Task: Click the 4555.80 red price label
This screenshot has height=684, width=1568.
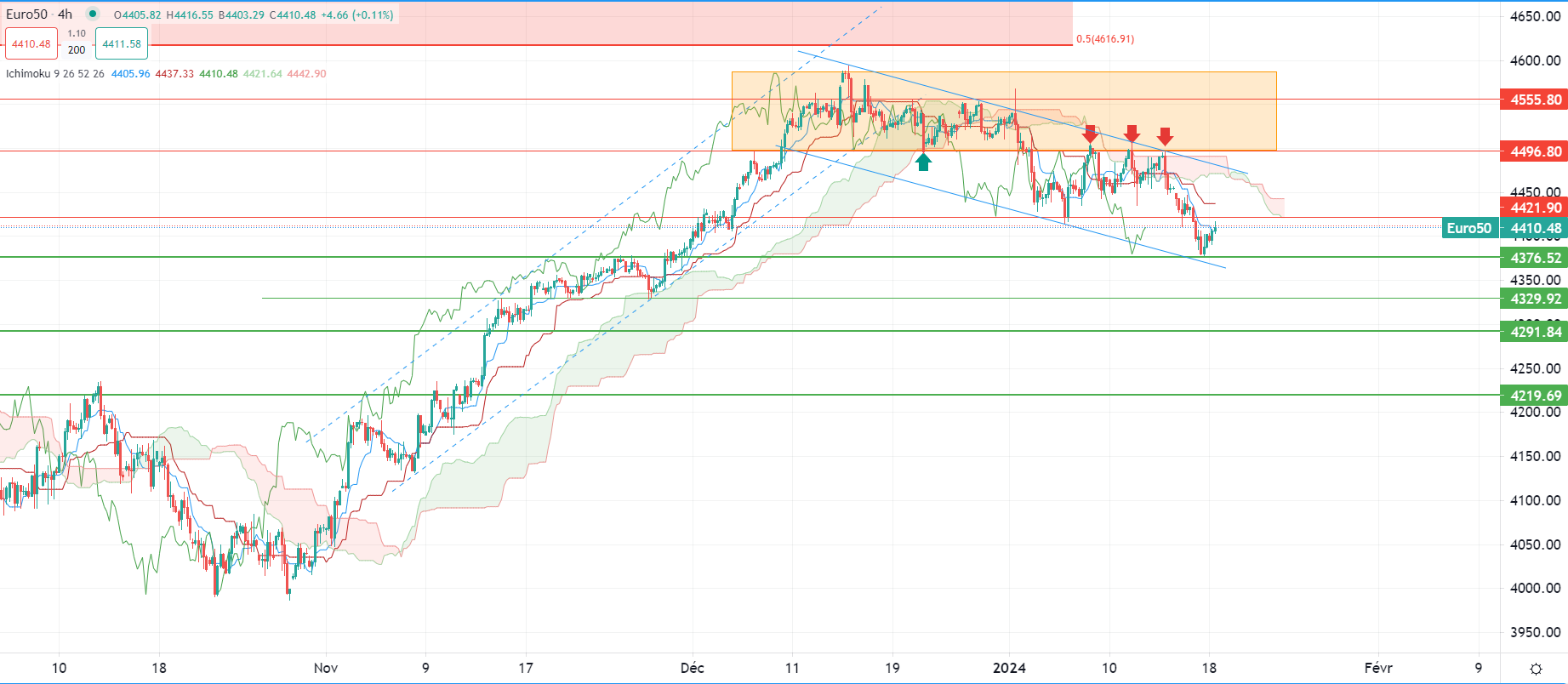Action: 1534,100
